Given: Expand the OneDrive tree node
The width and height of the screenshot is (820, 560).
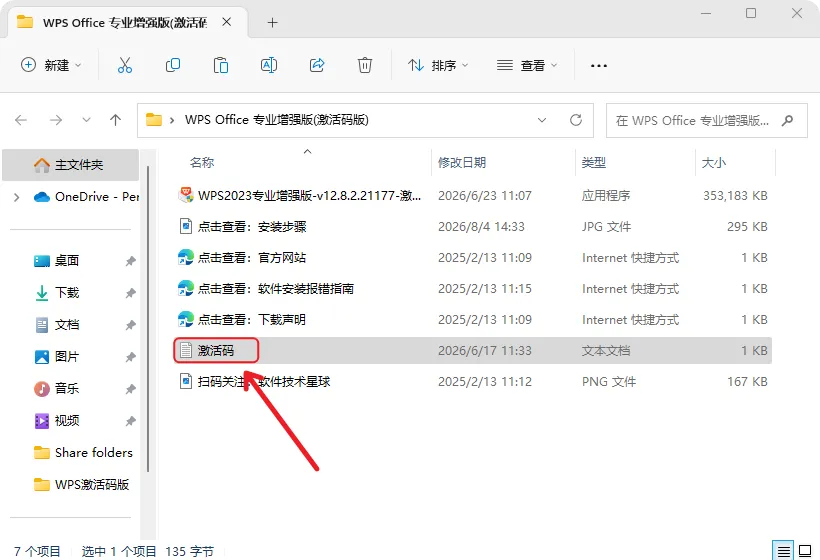Looking at the screenshot, I should [16, 197].
